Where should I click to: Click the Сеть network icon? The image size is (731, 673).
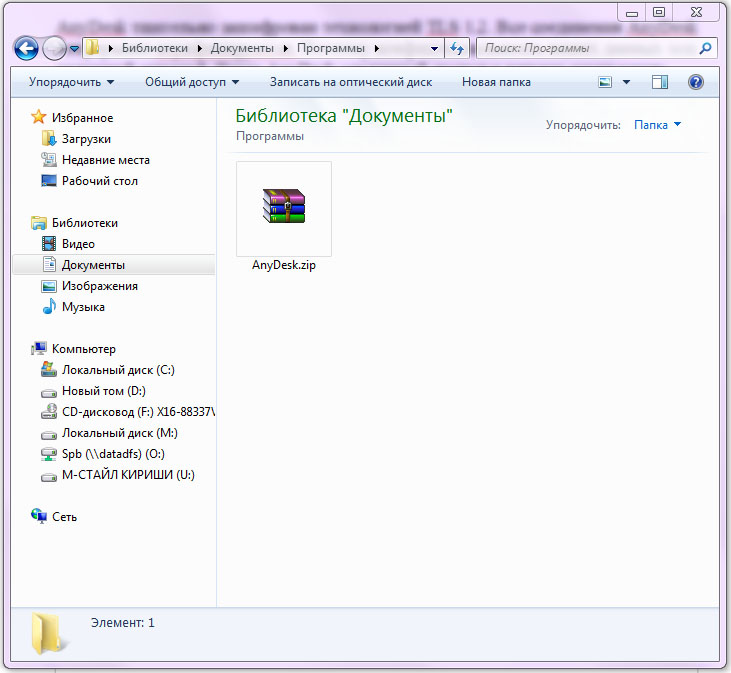pyautogui.click(x=39, y=516)
